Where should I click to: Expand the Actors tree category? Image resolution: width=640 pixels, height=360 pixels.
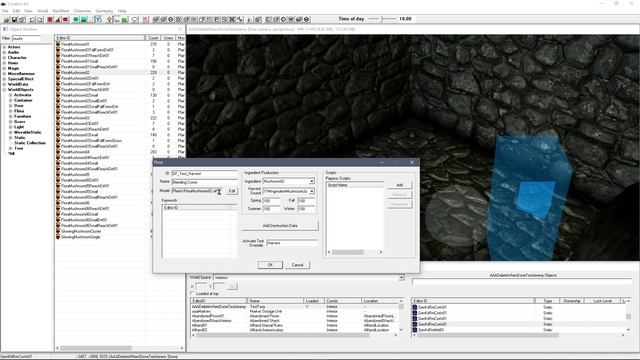(4, 47)
